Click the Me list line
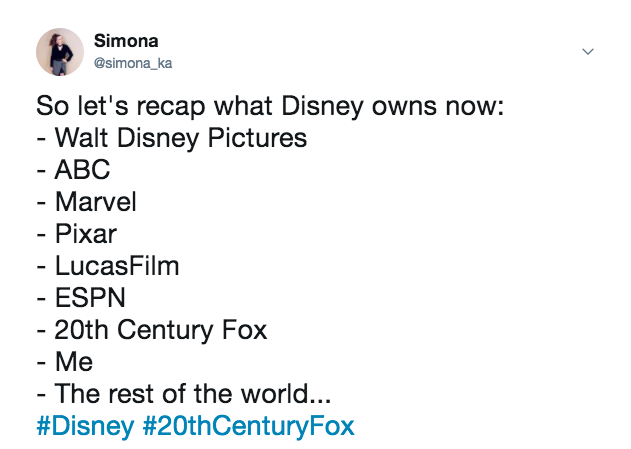631x449 pixels. (65, 362)
